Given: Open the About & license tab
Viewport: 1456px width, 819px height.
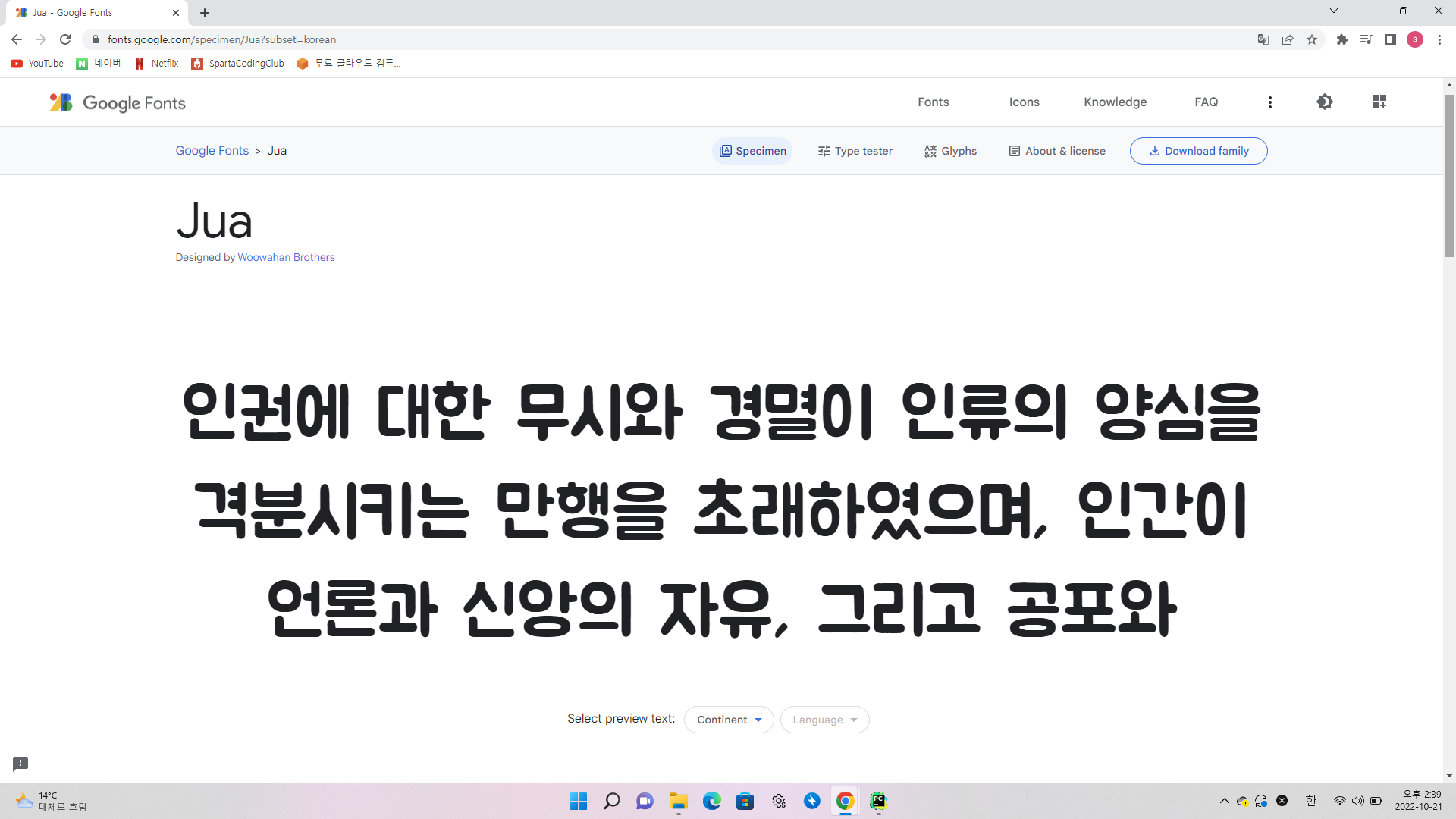Looking at the screenshot, I should pyautogui.click(x=1056, y=151).
